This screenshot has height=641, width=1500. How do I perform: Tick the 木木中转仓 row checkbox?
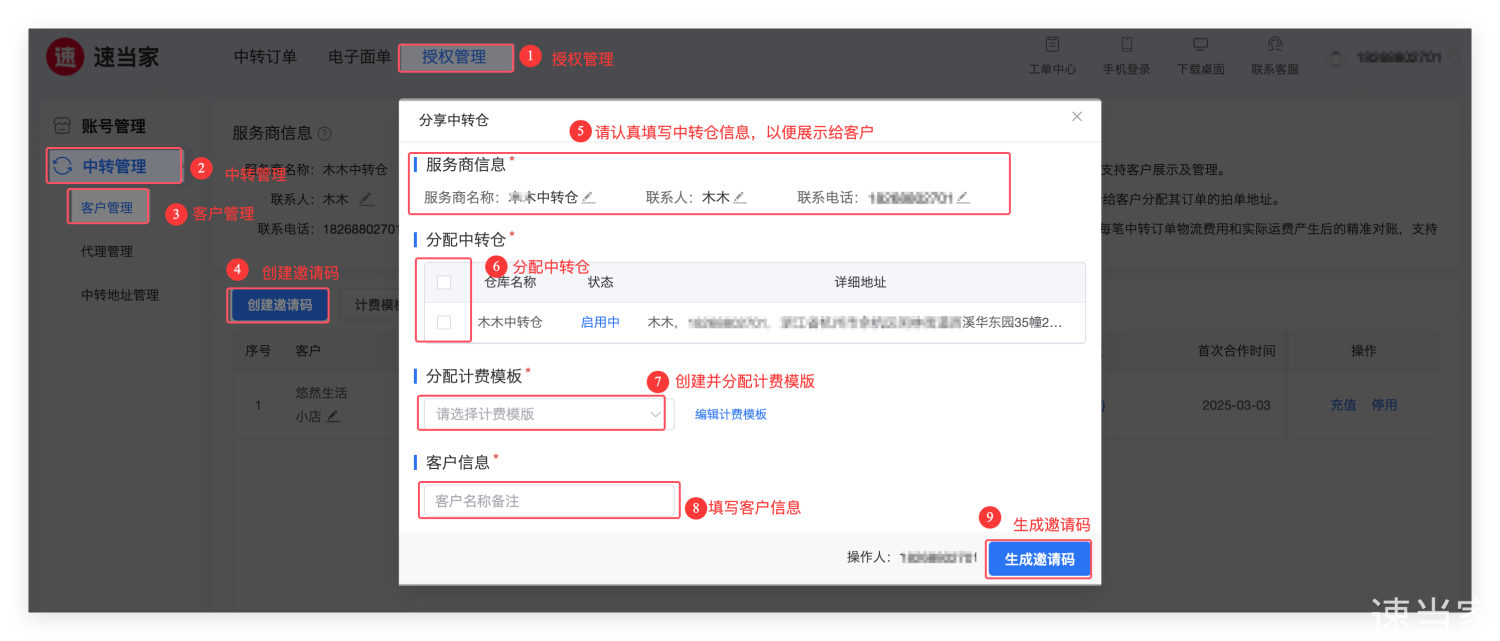tap(444, 323)
